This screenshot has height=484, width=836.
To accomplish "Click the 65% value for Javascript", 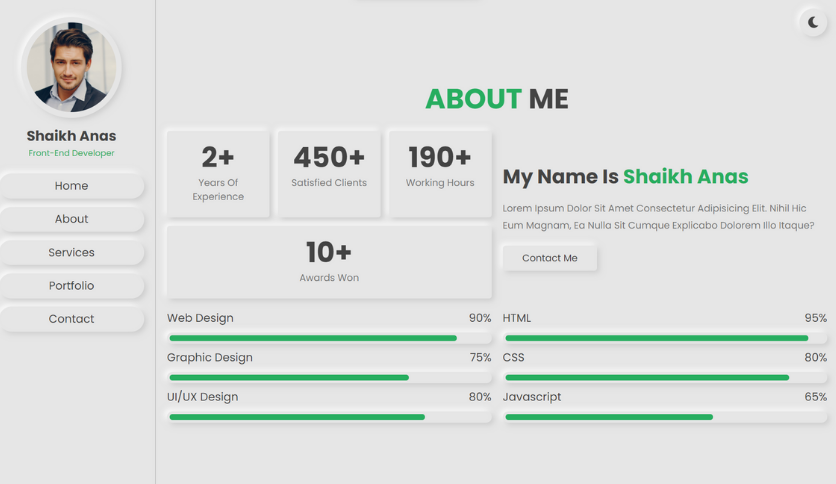I will click(816, 397).
